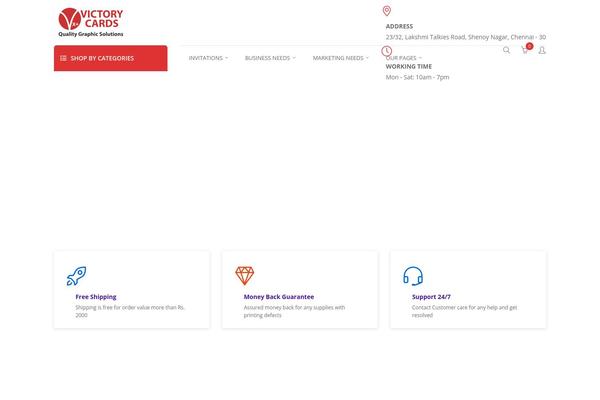Viewport: 600px width, 400px height.
Task: Click the Money Back Guarantee heading
Action: click(x=279, y=297)
